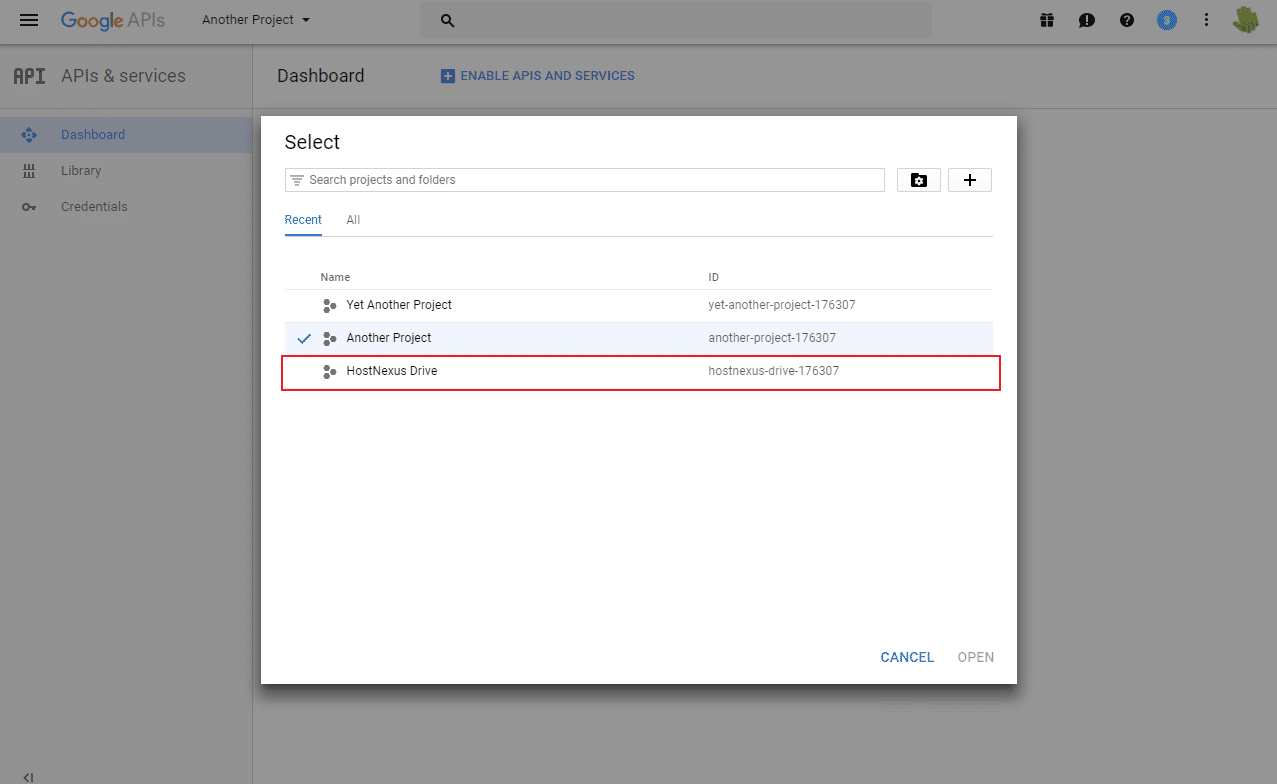
Task: Click the Name column header
Action: [x=335, y=277]
